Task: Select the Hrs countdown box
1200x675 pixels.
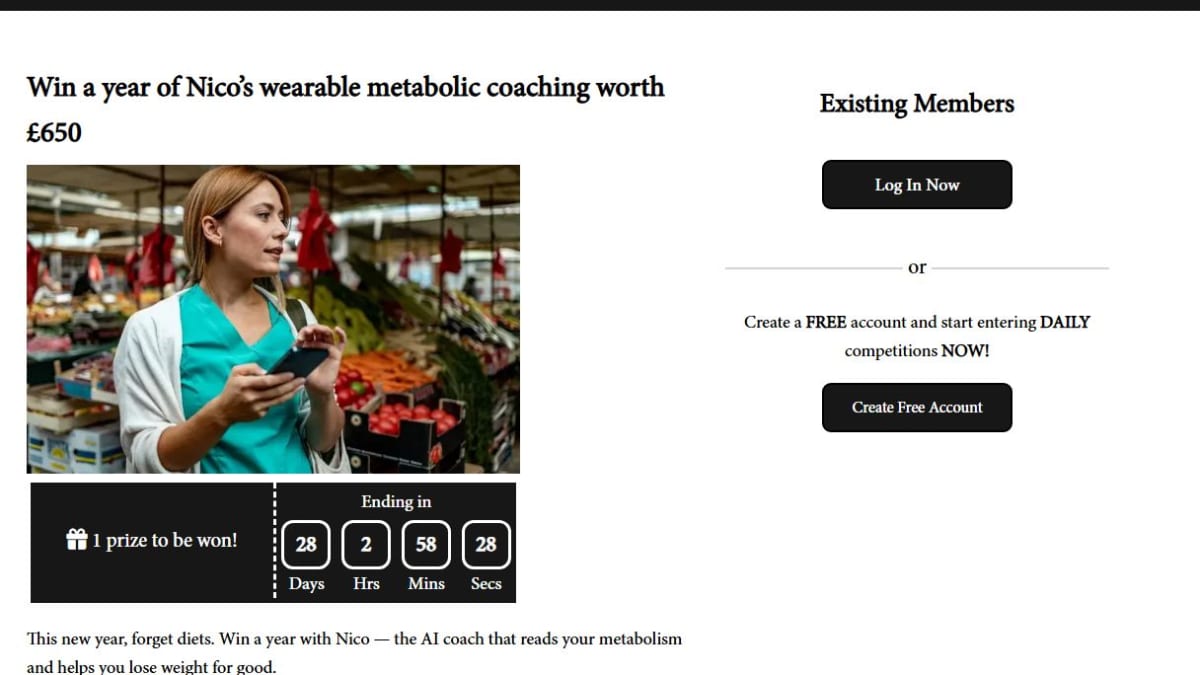Action: coord(366,544)
